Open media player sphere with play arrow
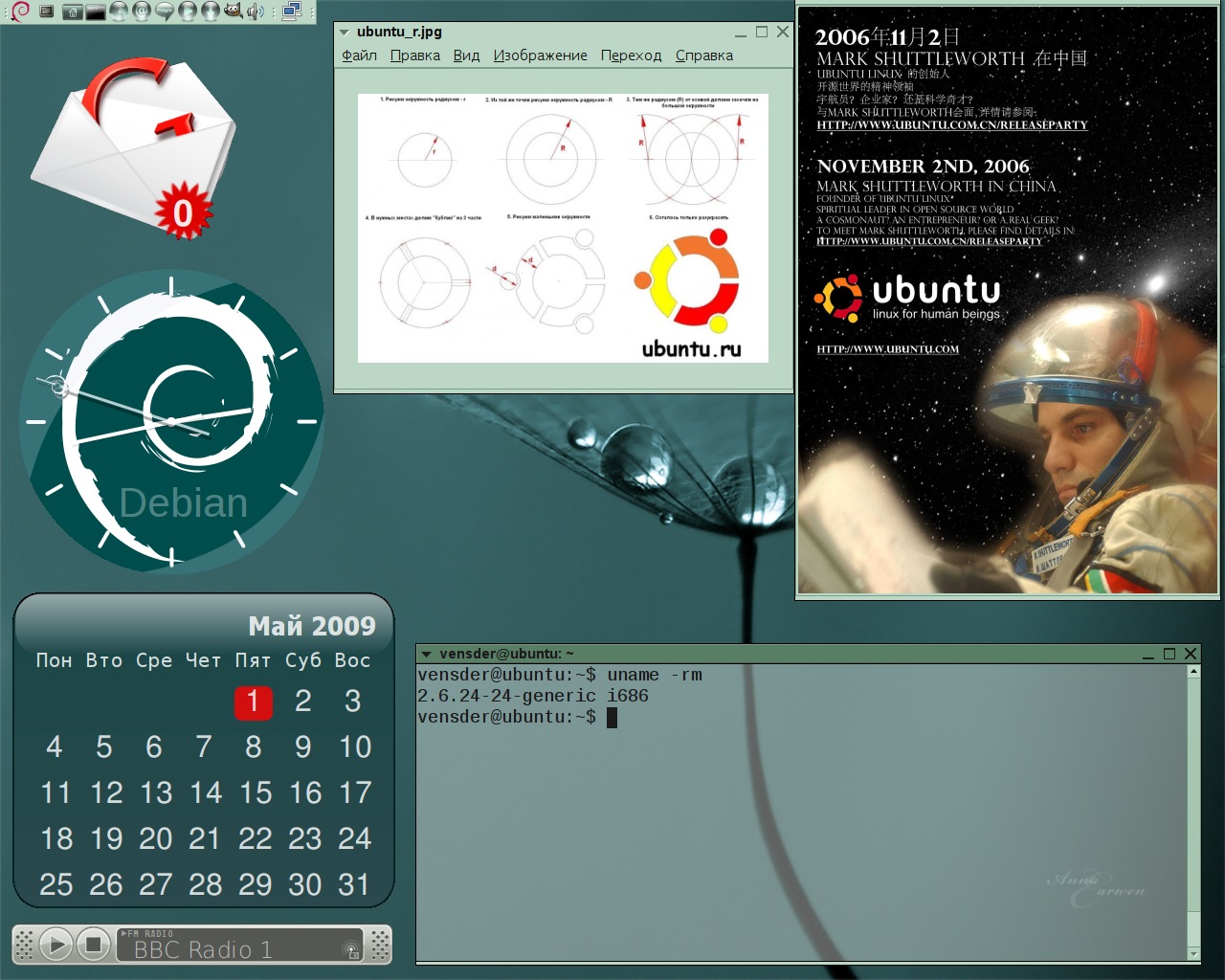This screenshot has height=980, width=1225. click(x=188, y=11)
